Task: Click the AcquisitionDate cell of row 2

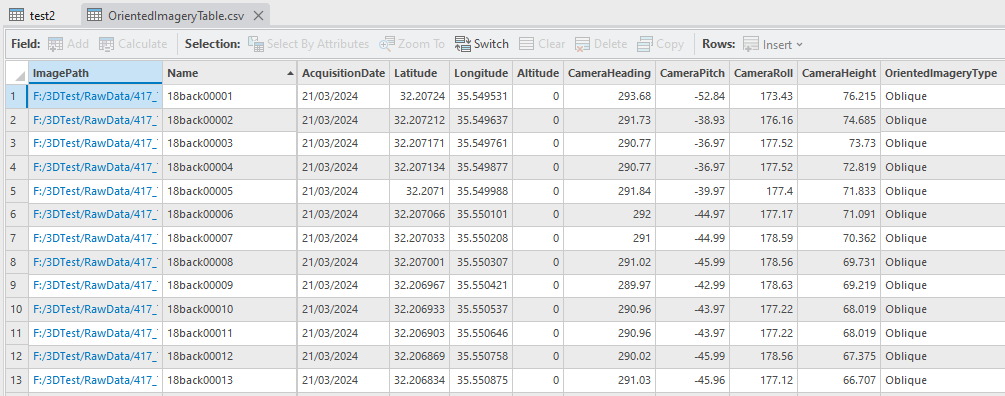Action: (x=344, y=120)
